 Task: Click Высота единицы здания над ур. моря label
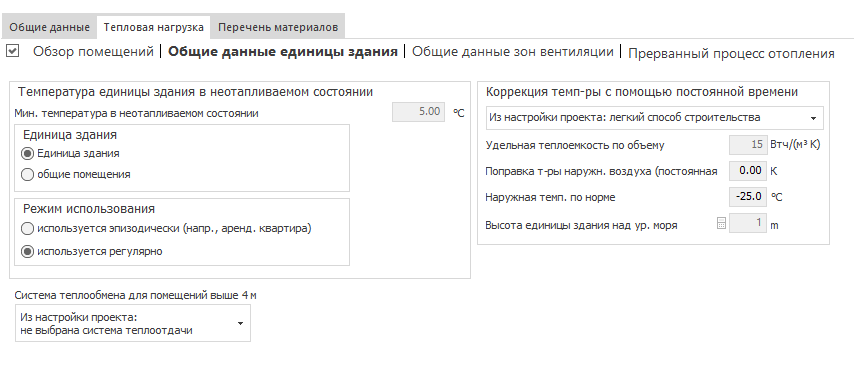pyautogui.click(x=581, y=225)
